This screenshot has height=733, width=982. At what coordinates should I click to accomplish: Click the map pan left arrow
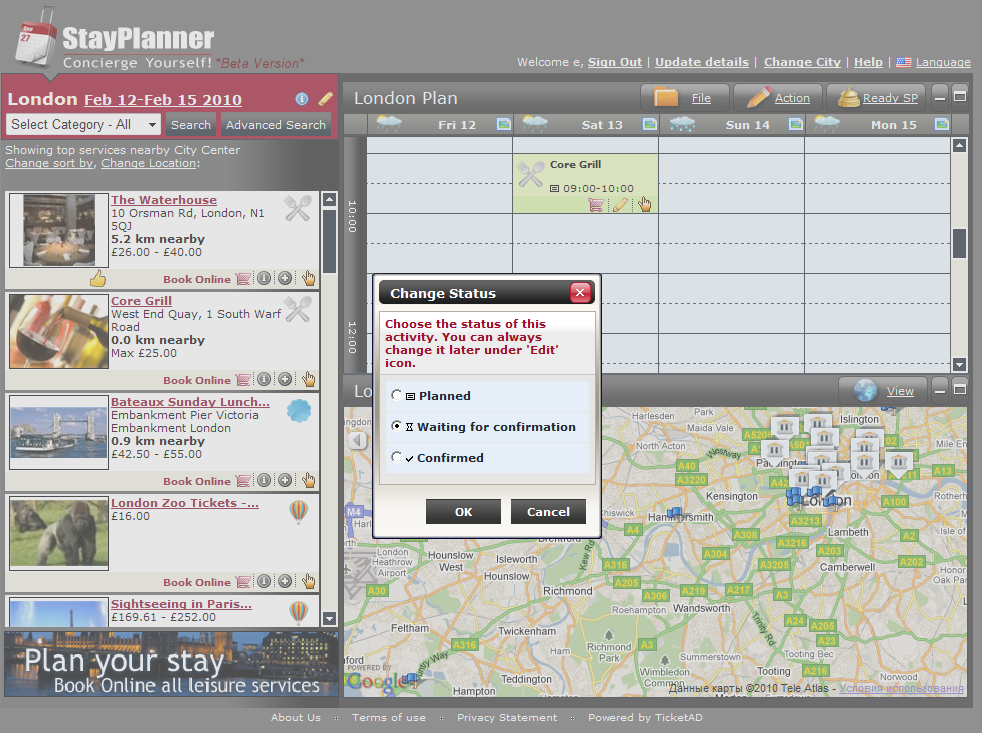358,440
